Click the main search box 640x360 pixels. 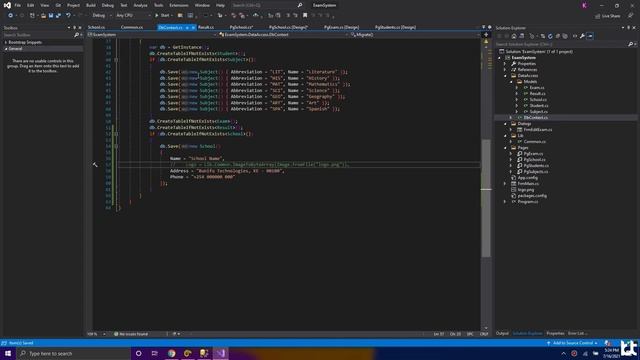click(x=267, y=5)
